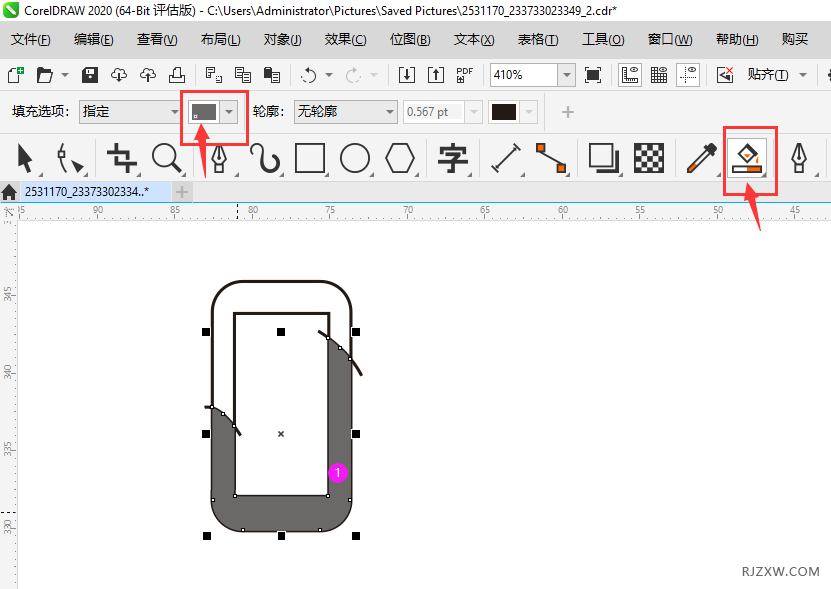Open the 文件 menu
Viewport: 831px width, 589px height.
[x=28, y=39]
